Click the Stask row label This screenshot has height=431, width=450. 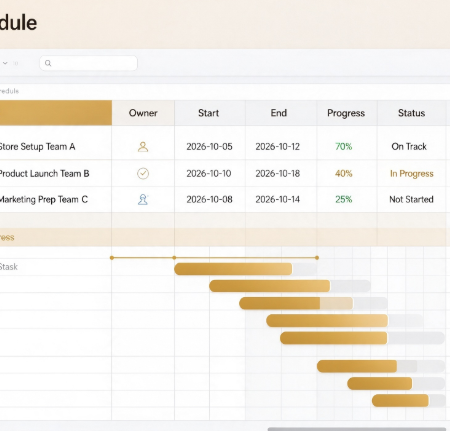pyautogui.click(x=9, y=267)
